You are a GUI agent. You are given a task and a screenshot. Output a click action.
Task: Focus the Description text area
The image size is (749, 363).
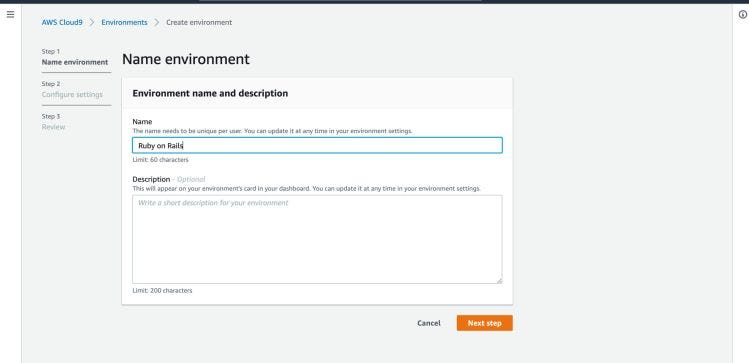pos(317,239)
